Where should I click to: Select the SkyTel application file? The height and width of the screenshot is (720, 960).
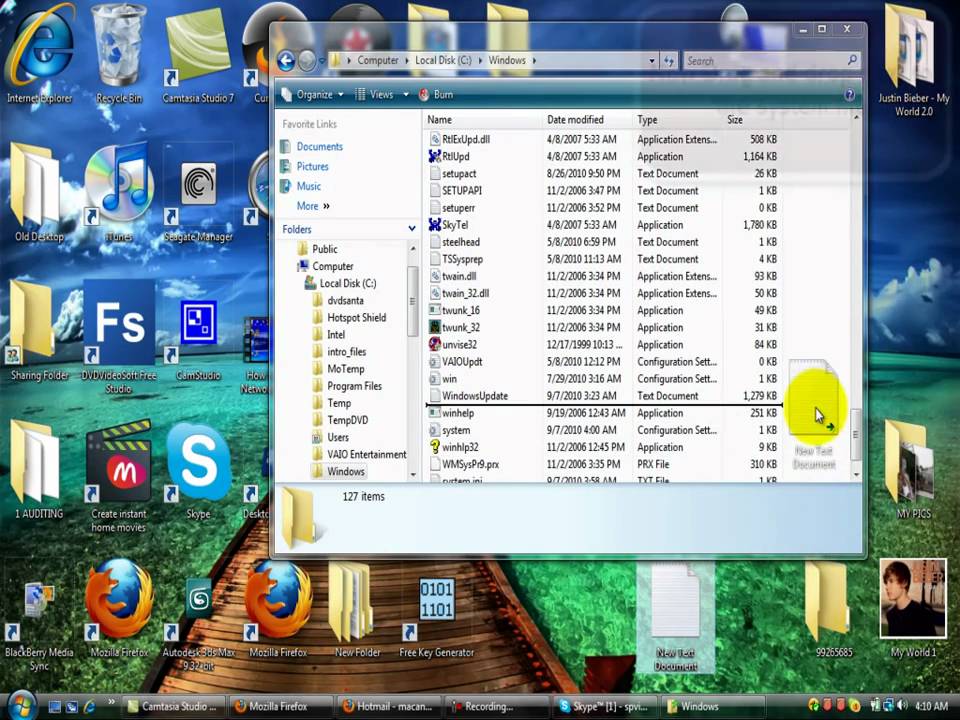click(x=454, y=225)
